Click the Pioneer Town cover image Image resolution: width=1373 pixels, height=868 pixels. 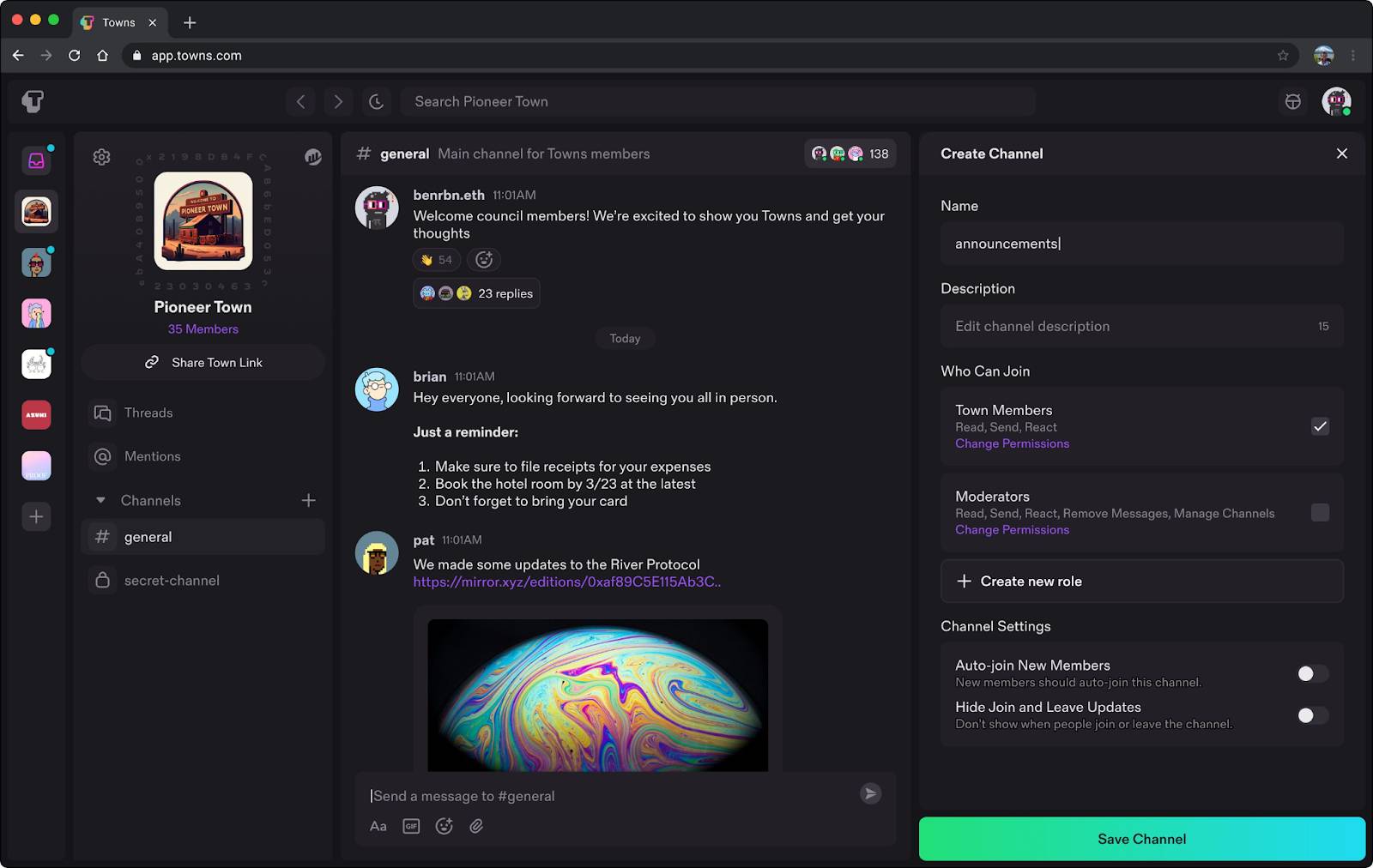203,220
